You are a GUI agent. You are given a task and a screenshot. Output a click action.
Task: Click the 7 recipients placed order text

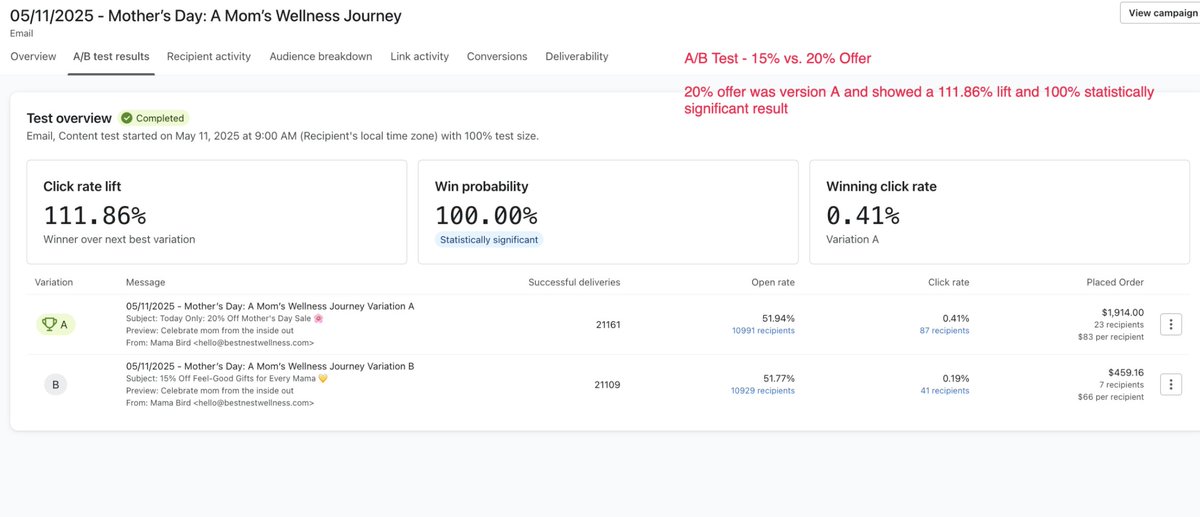(1122, 385)
